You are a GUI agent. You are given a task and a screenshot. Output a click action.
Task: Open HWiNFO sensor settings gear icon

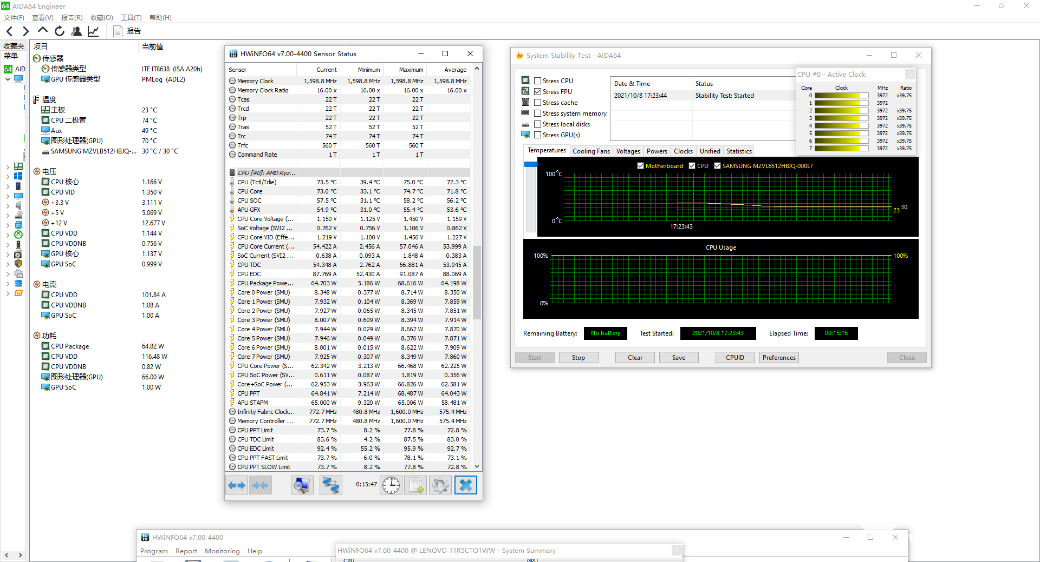[x=440, y=485]
